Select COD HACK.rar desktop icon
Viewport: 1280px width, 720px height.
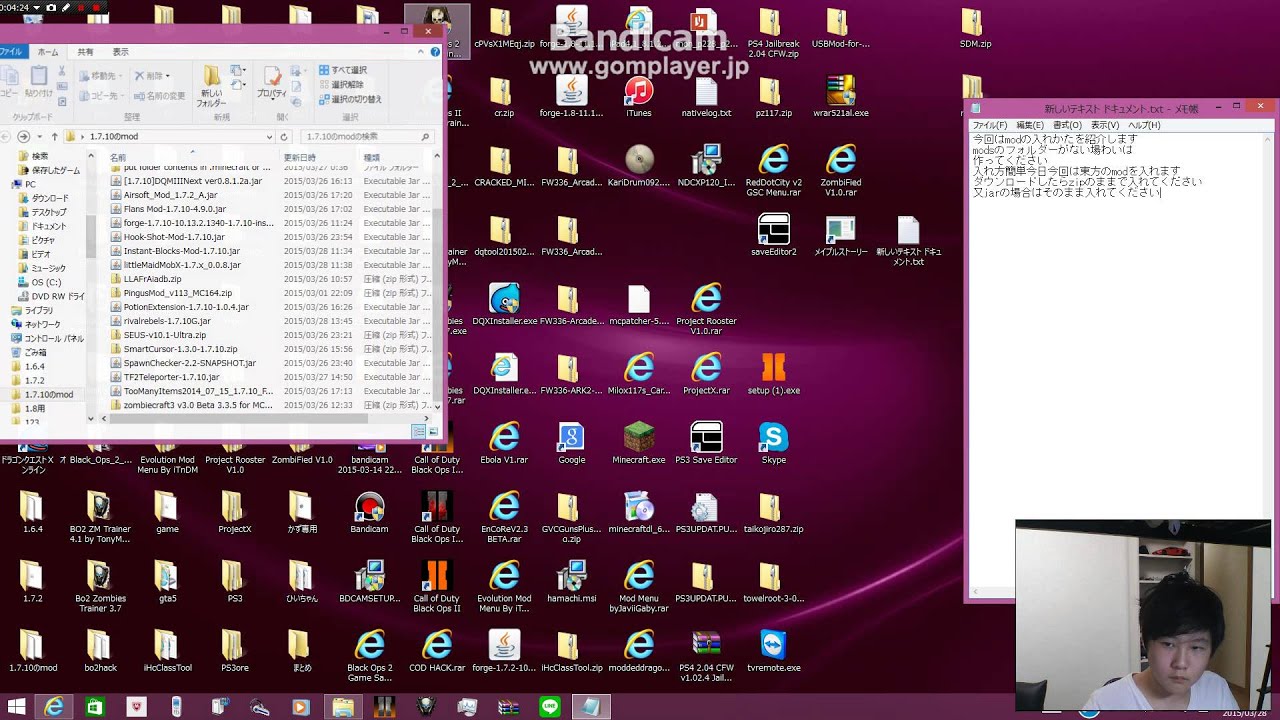[437, 651]
